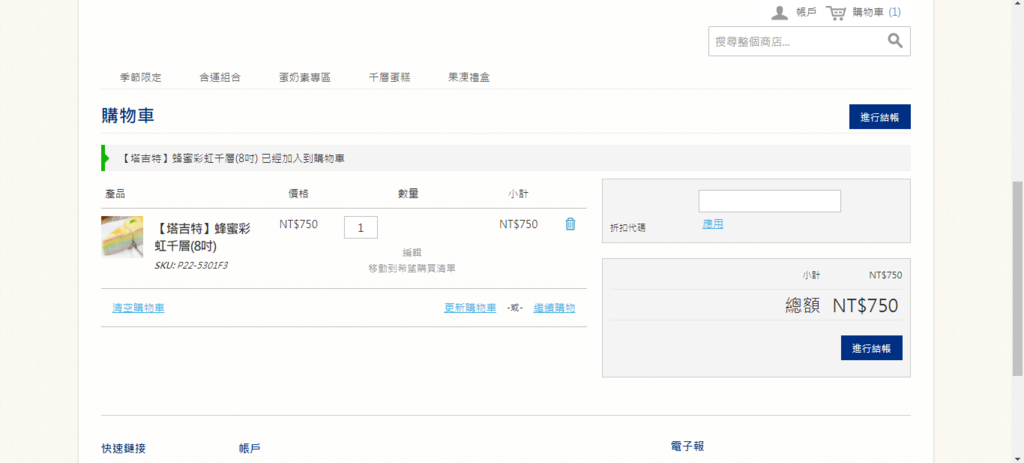Click 價格 column header
Screen dimensions: 1024x463
tap(298, 194)
